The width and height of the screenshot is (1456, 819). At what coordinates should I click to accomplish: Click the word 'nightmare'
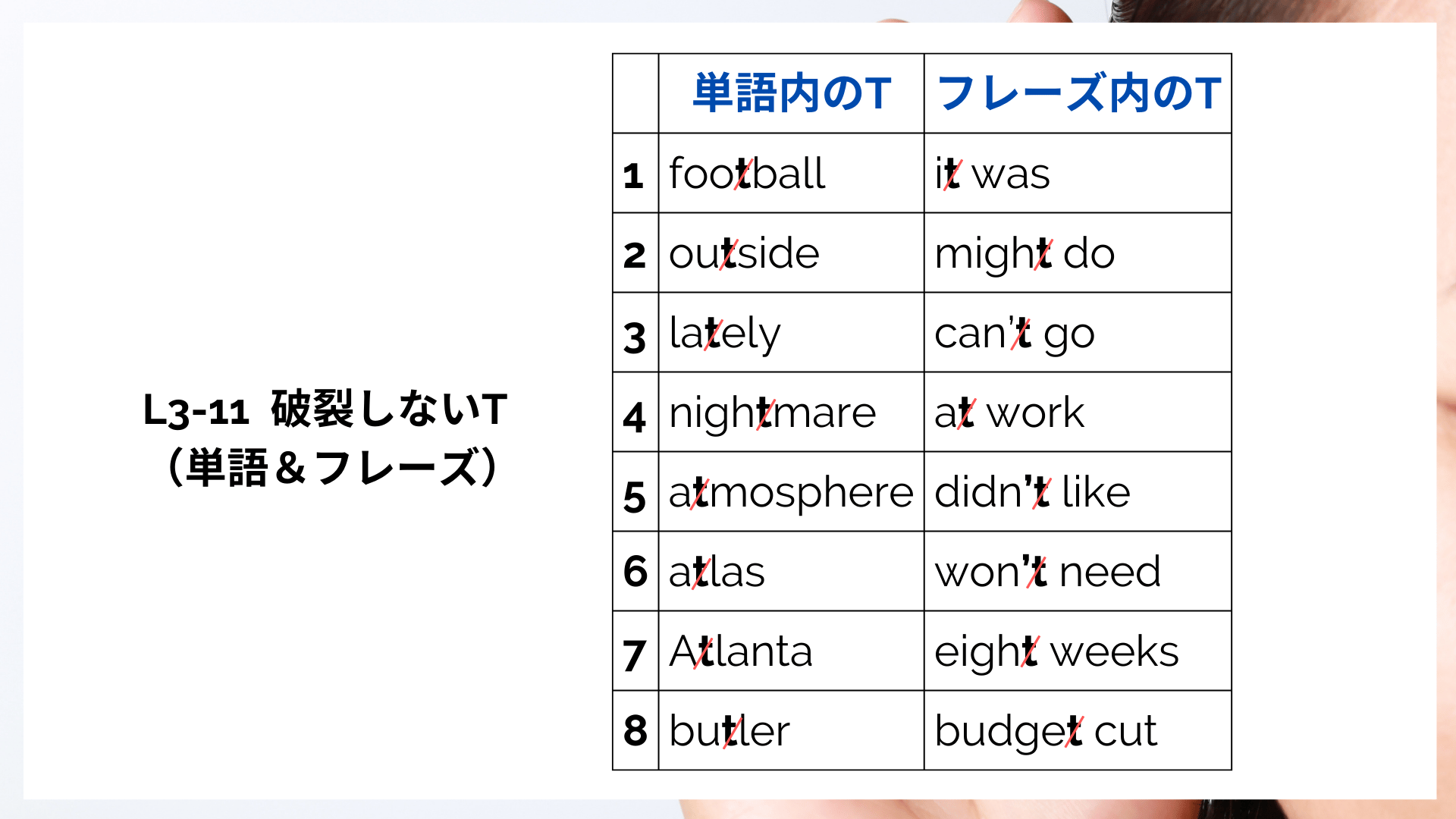(x=772, y=415)
